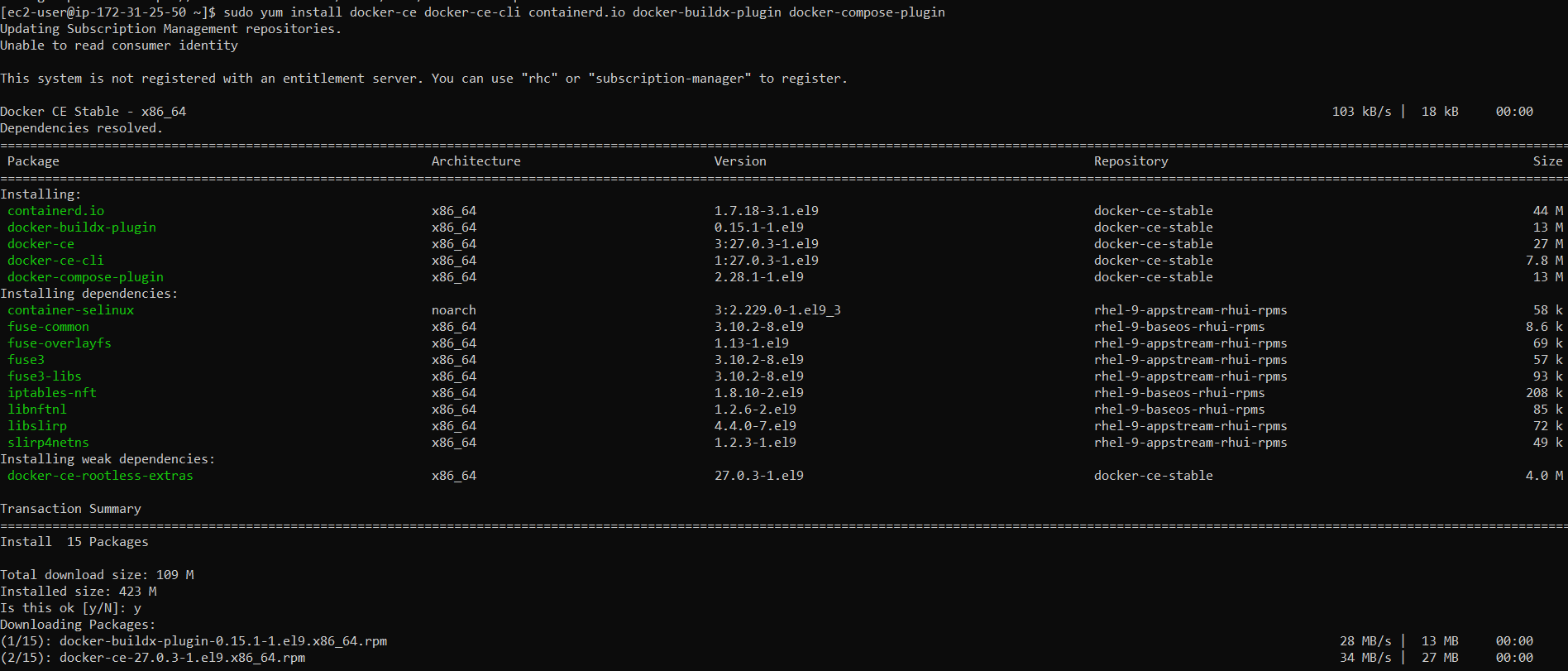The height and width of the screenshot is (671, 1568).
Task: Click rhel-9-baseos-rhui-rpms repository in fuse-common row
Action: click(x=1179, y=327)
